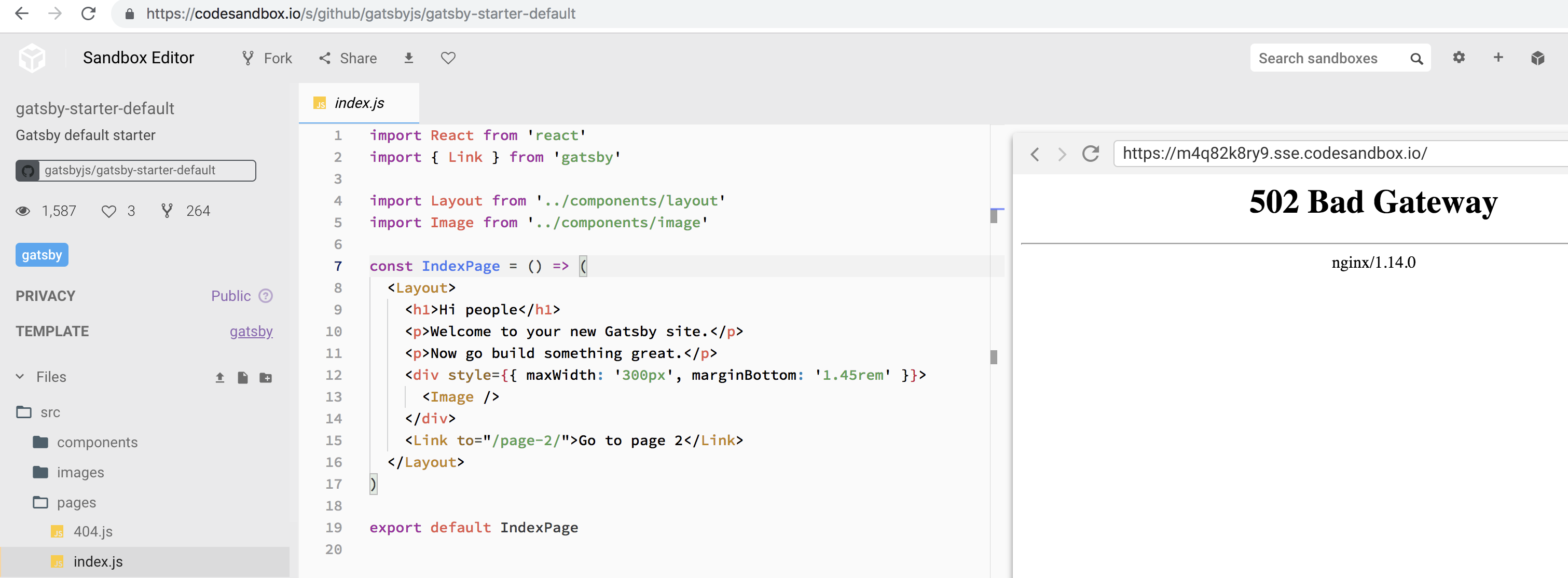
Task: Click the search magnifier icon
Action: pos(1417,59)
